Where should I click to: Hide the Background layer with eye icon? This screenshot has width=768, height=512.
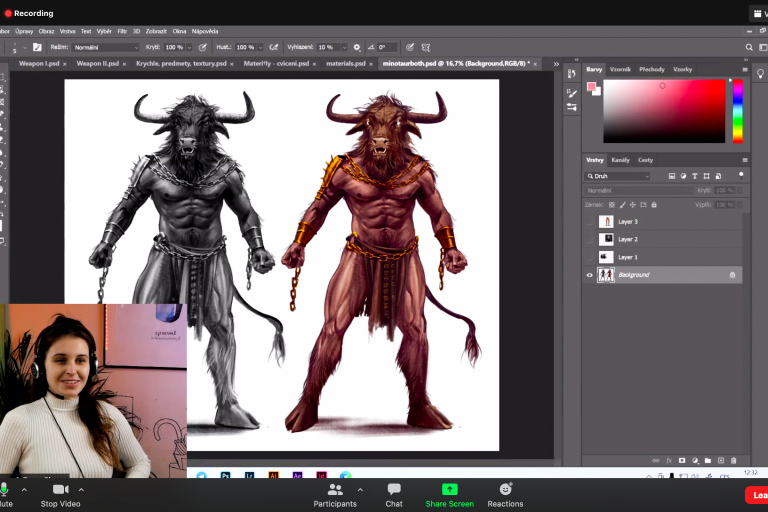click(x=589, y=275)
